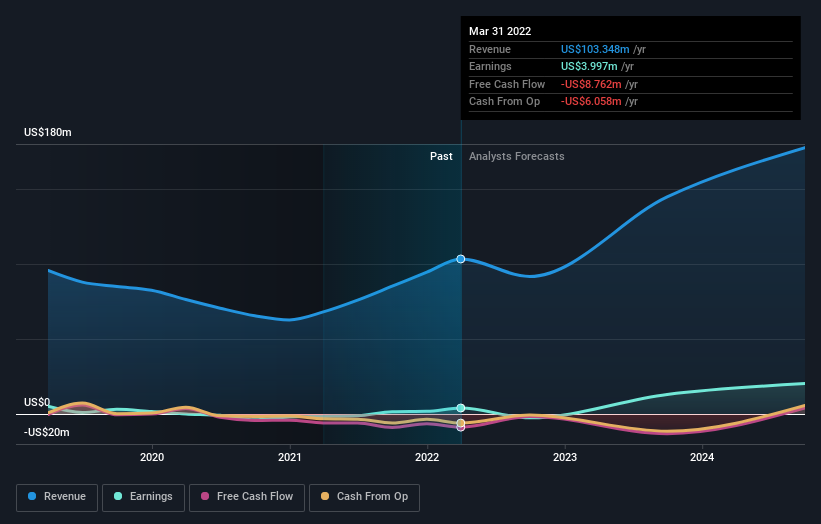Click the US$103.348m revenue value
The width and height of the screenshot is (821, 524).
(x=595, y=49)
